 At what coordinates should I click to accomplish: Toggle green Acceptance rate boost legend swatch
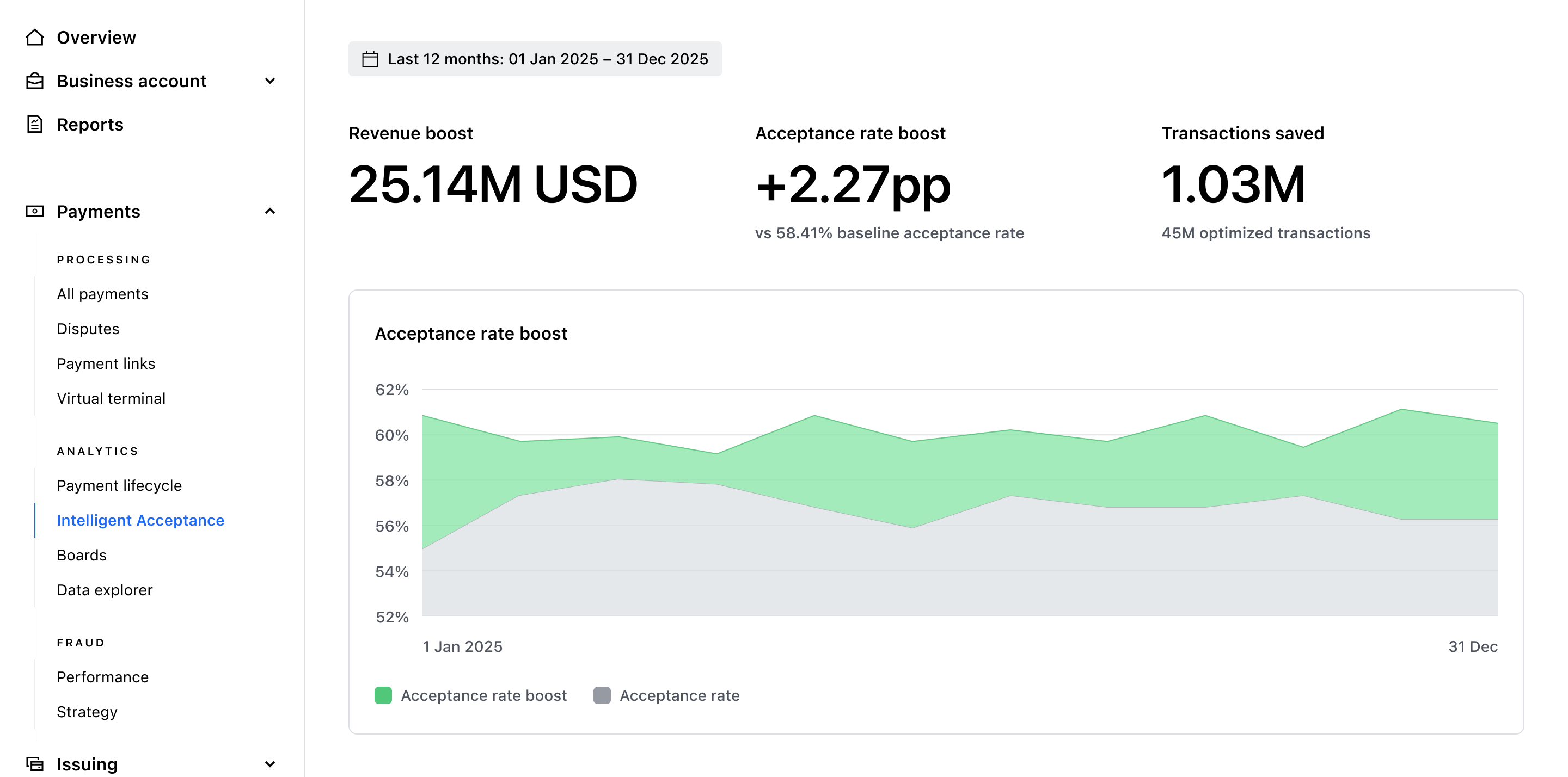pyautogui.click(x=383, y=695)
